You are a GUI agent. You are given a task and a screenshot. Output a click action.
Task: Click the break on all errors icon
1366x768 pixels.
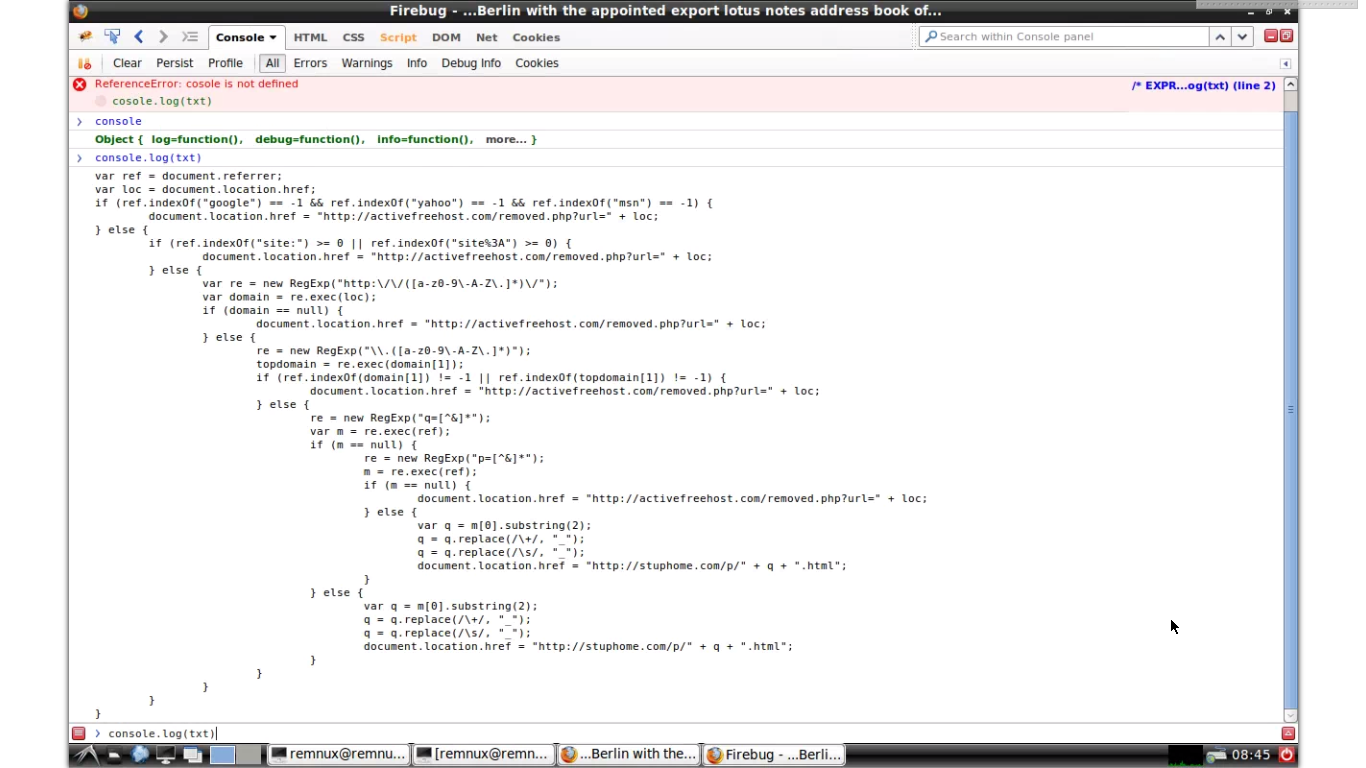coord(85,63)
